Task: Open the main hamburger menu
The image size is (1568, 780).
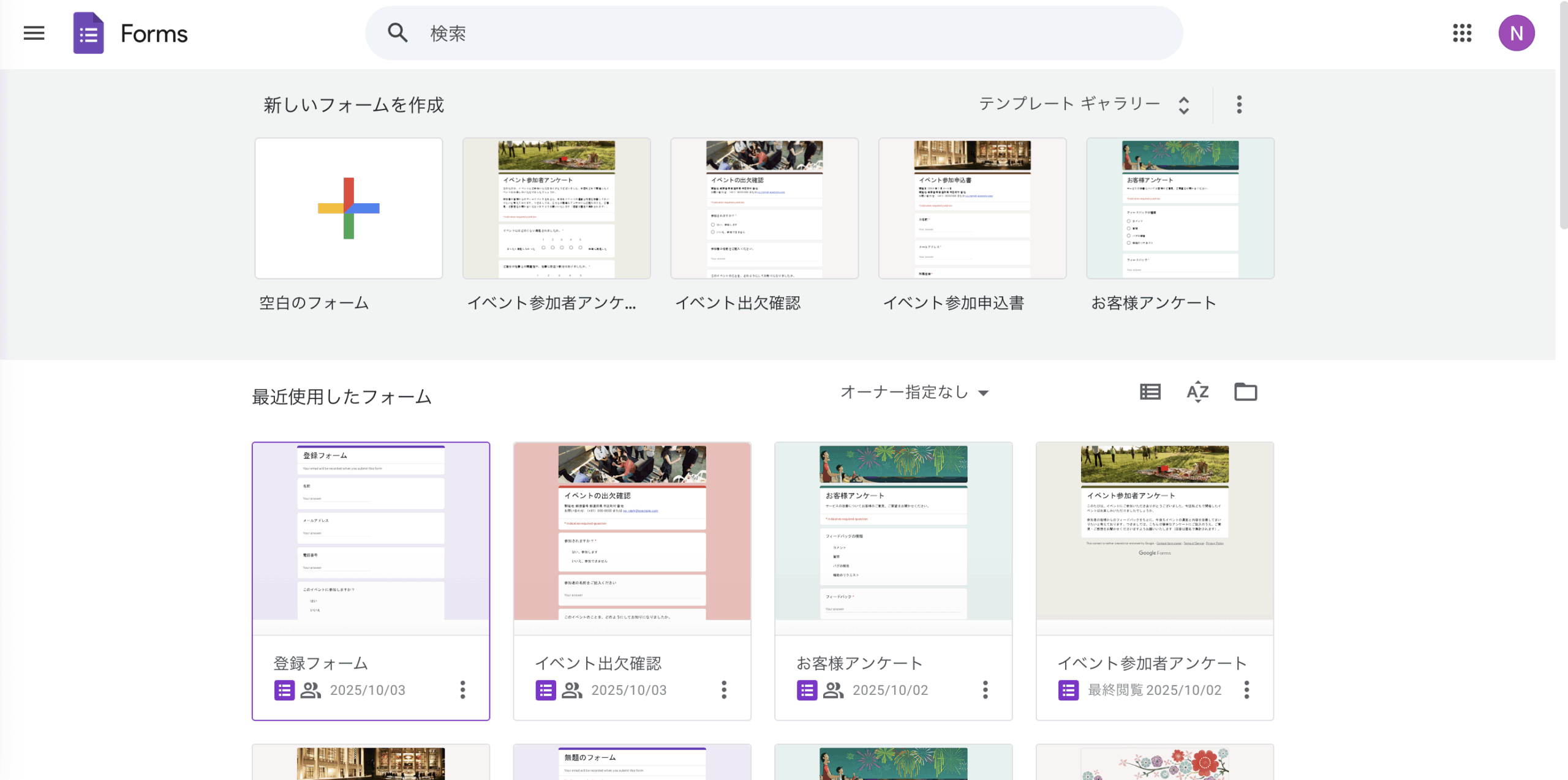Action: tap(34, 33)
